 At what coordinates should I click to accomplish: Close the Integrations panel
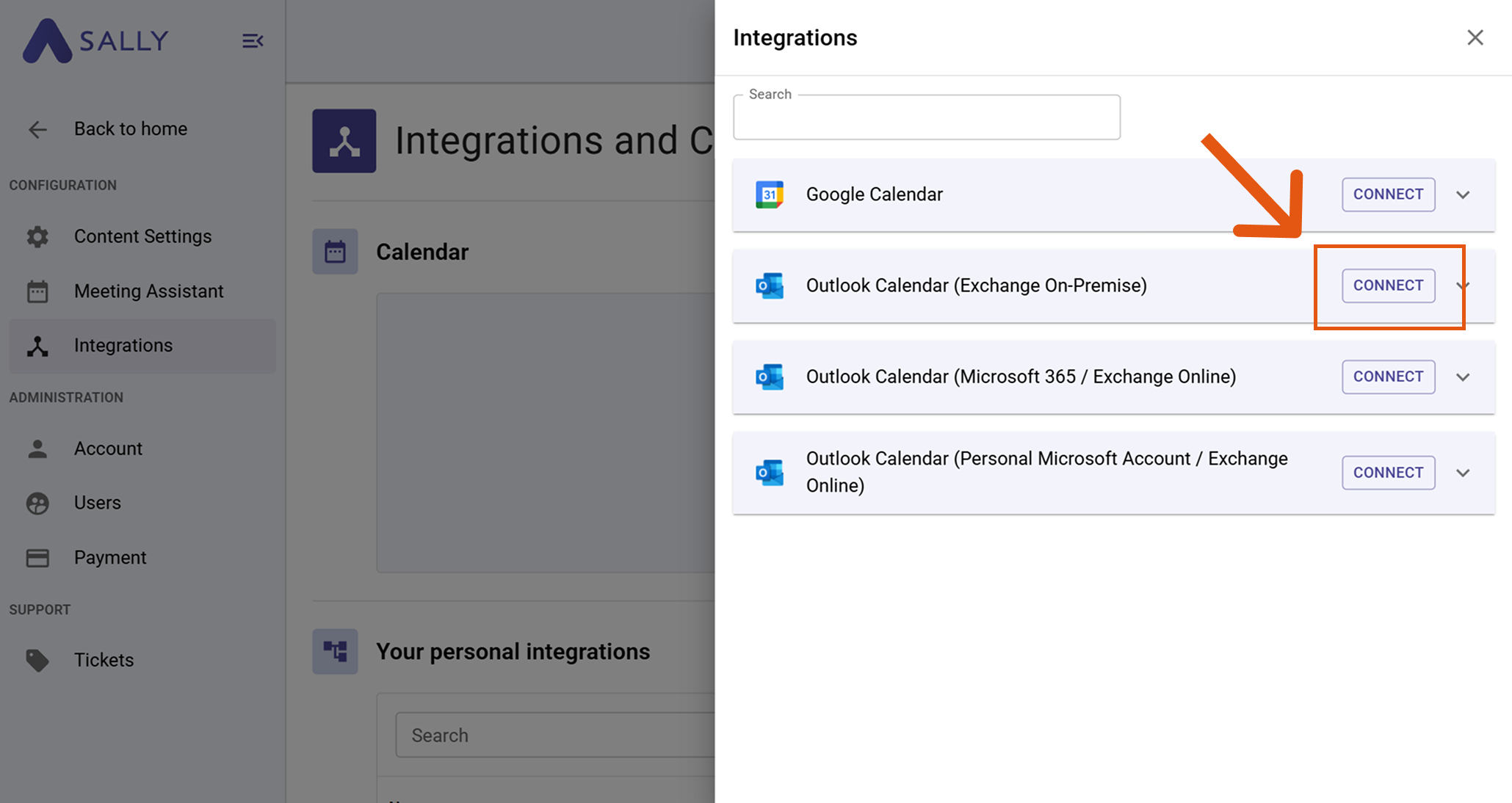(x=1475, y=37)
